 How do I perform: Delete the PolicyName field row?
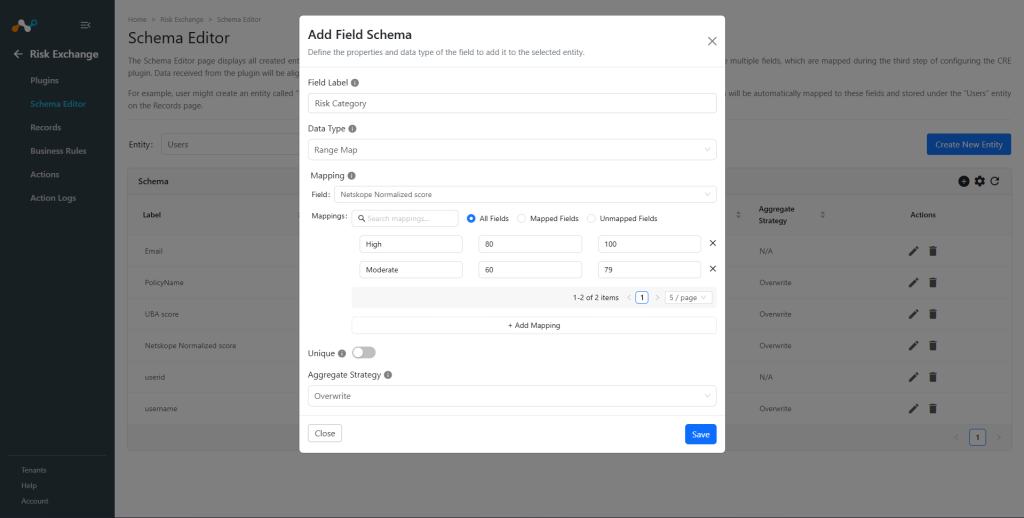tap(933, 282)
